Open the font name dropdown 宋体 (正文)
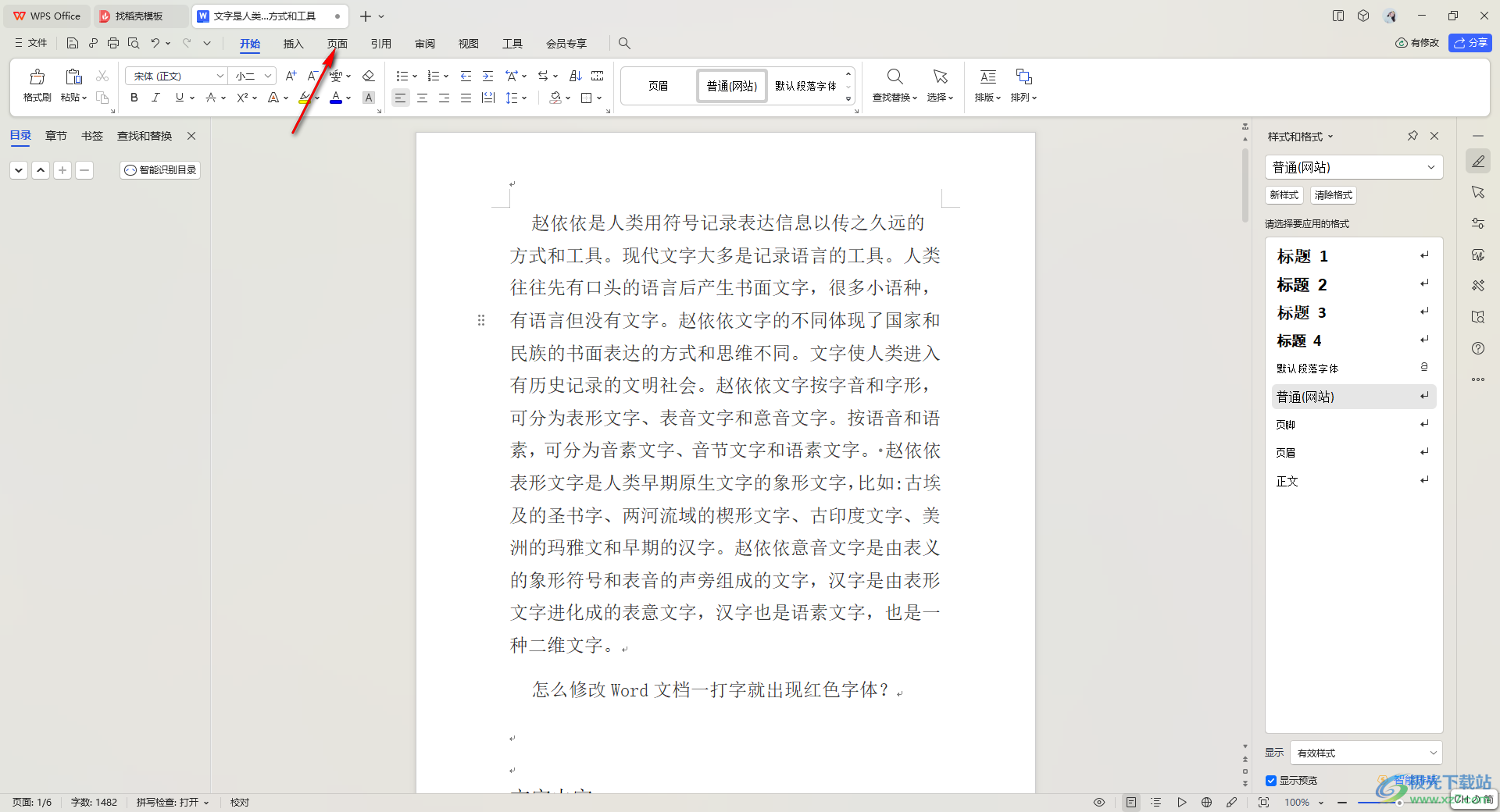Viewport: 1500px width, 812px height. coord(177,76)
